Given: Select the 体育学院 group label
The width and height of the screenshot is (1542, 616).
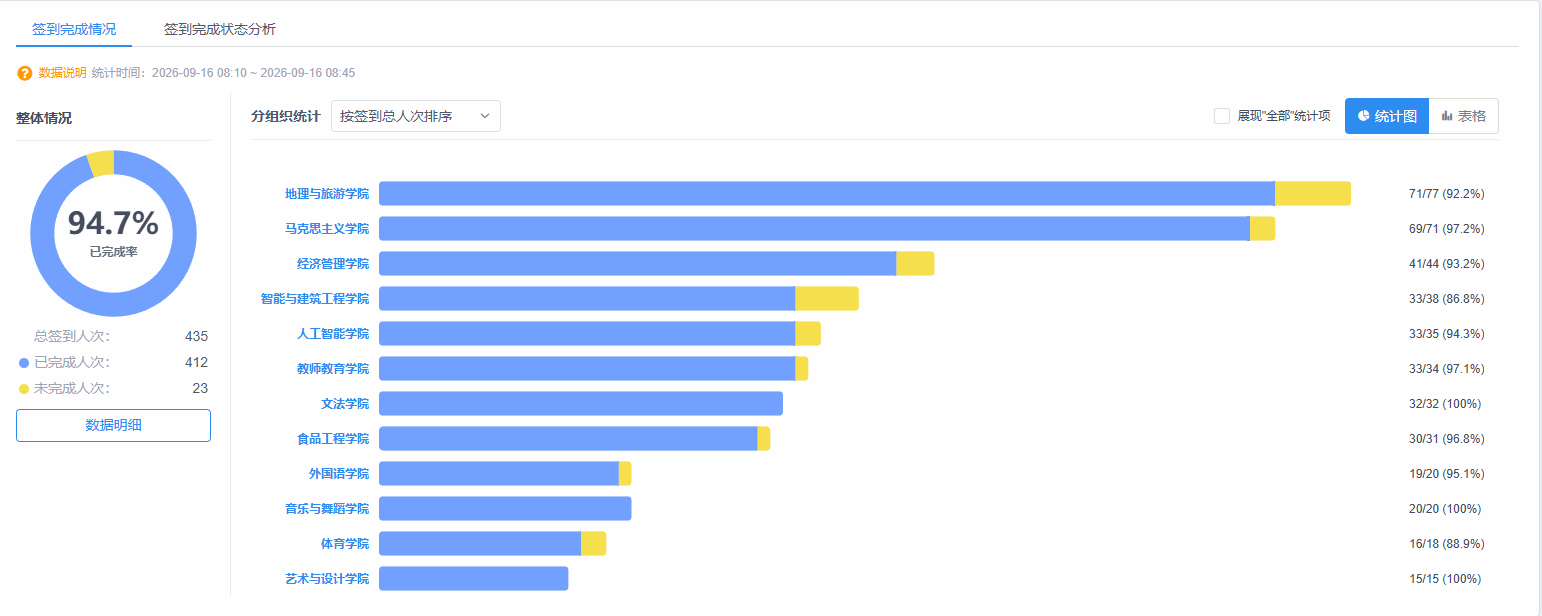Looking at the screenshot, I should click(x=345, y=544).
